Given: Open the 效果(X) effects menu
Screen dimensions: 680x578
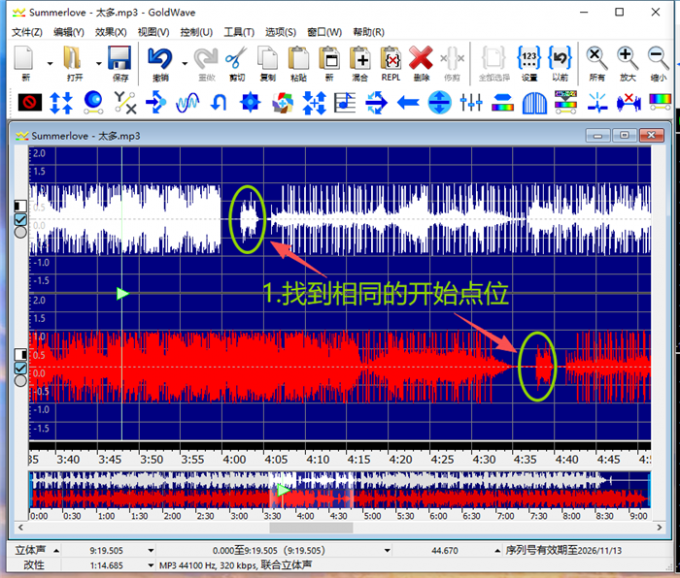Looking at the screenshot, I should pyautogui.click(x=110, y=32).
